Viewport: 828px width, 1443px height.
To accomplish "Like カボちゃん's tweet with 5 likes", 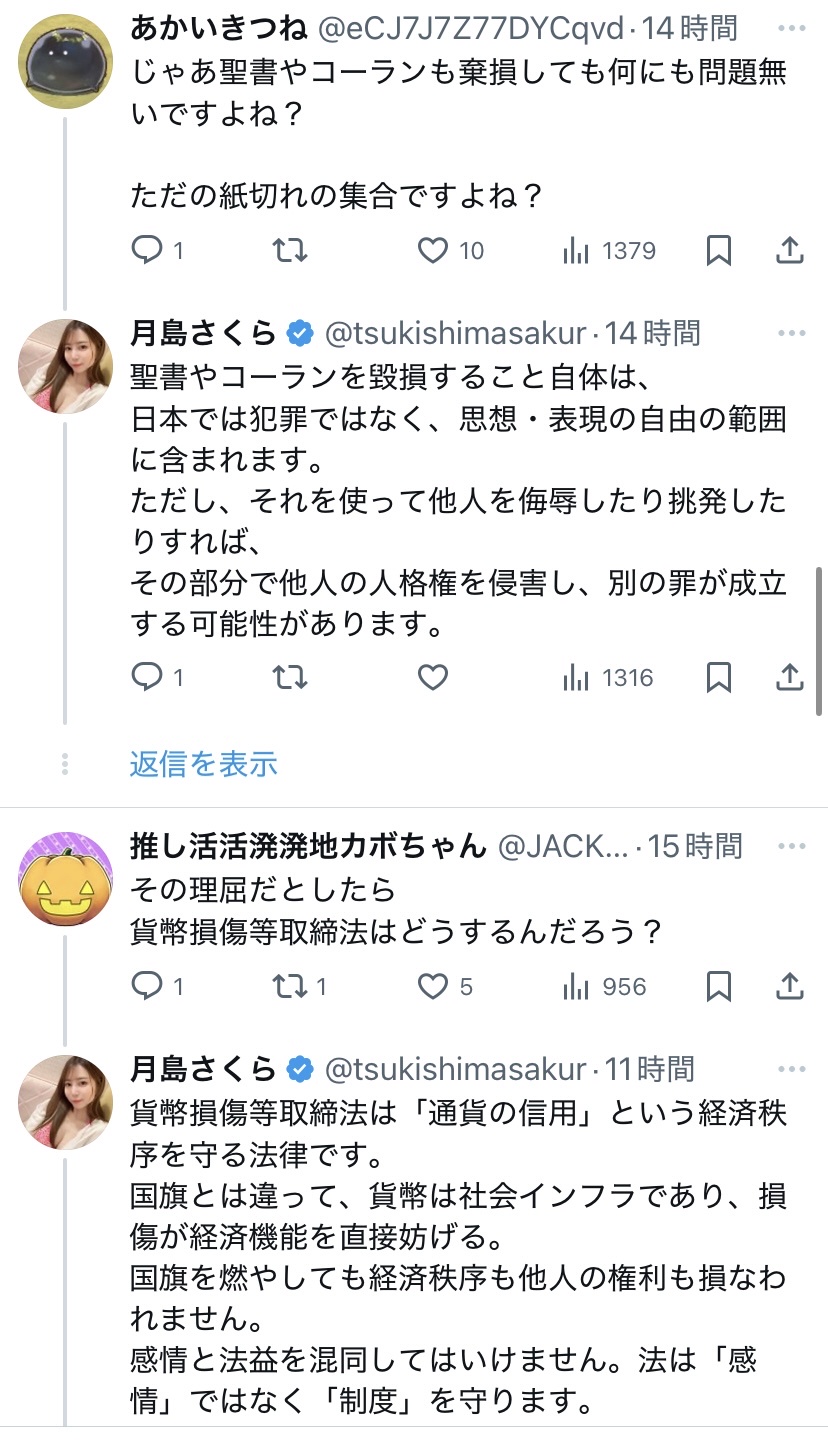I will [x=433, y=987].
